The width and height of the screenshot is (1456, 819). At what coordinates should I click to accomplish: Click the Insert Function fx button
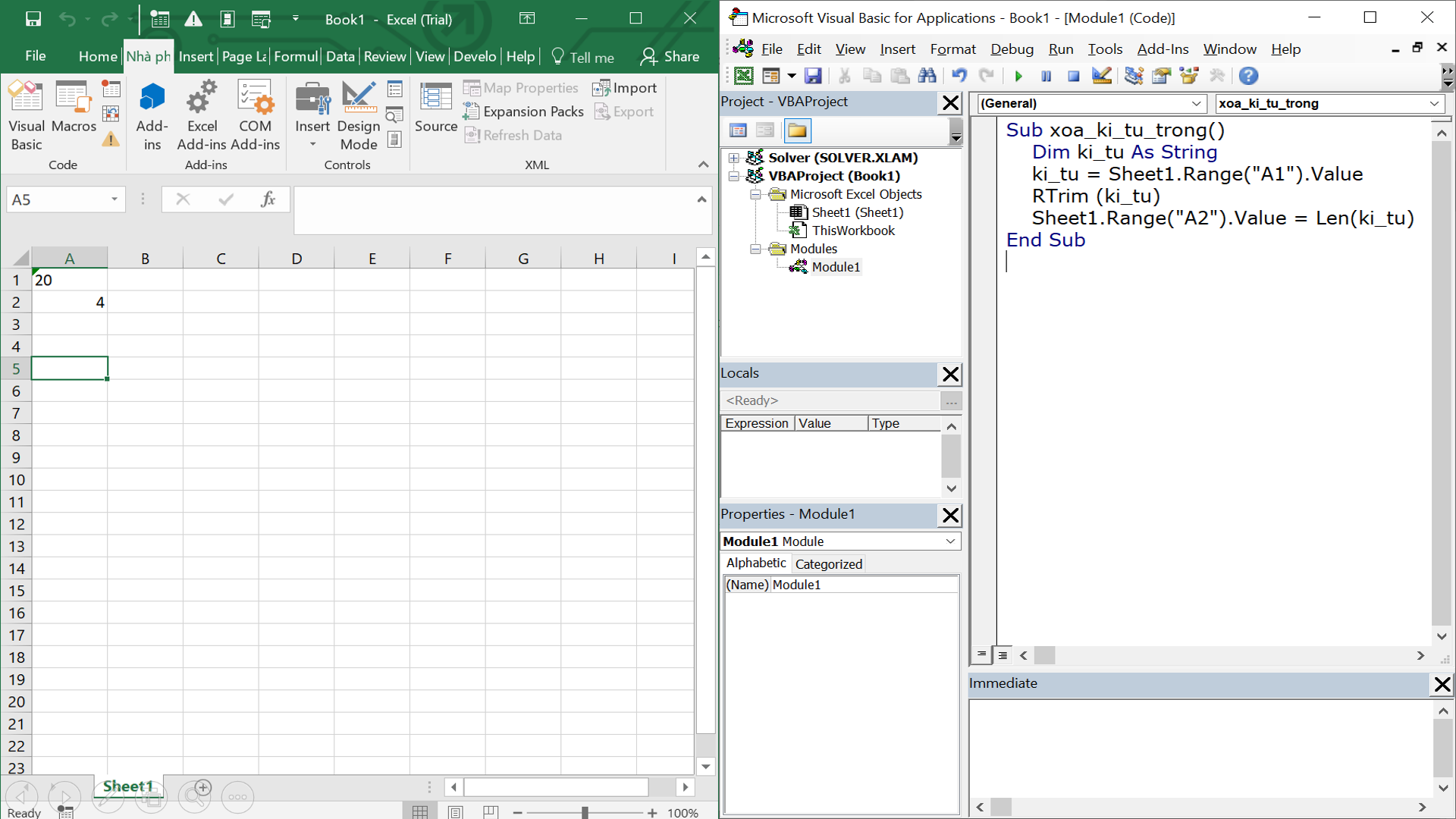tap(268, 199)
